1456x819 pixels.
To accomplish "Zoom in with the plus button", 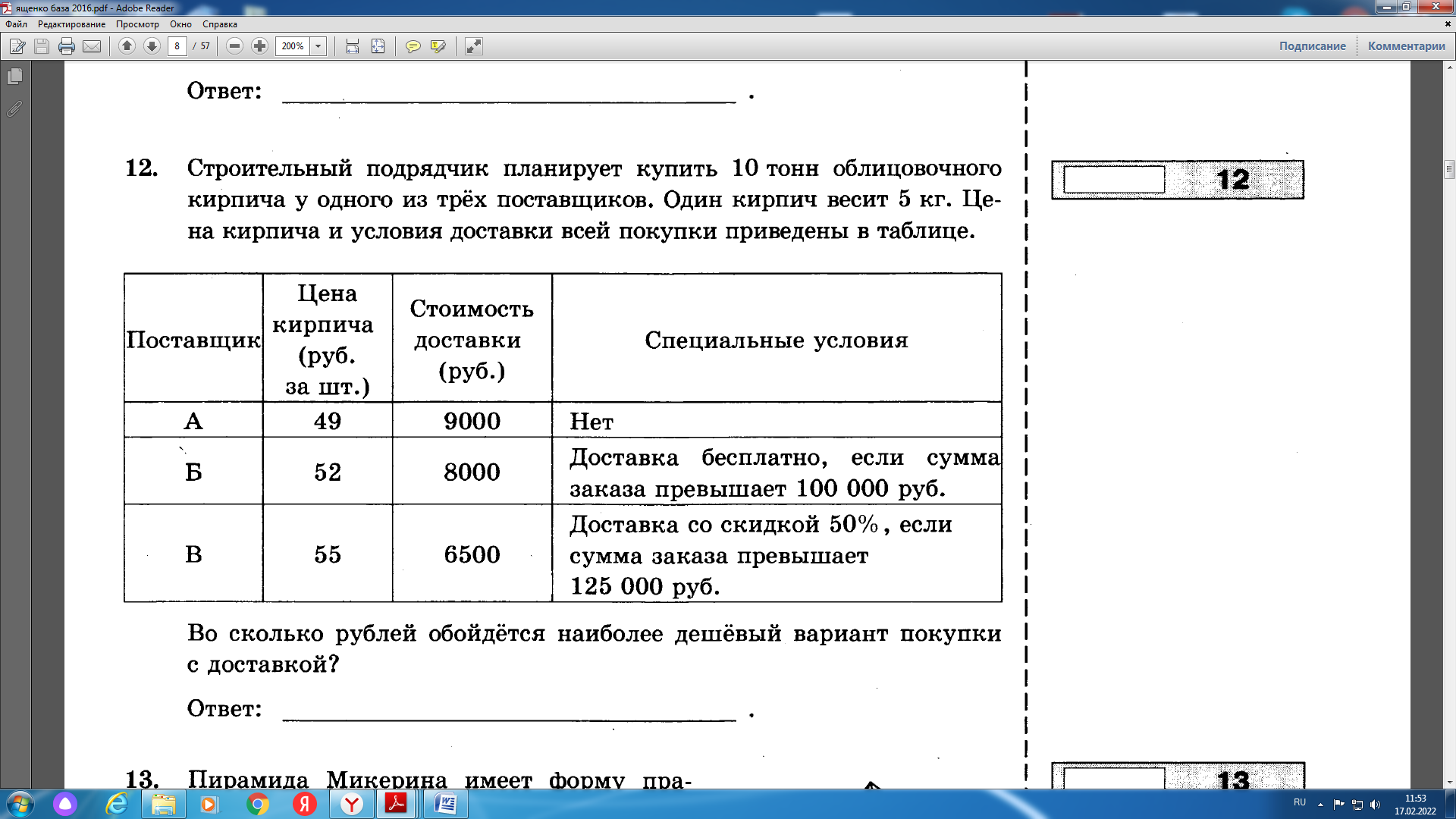I will (x=259, y=46).
